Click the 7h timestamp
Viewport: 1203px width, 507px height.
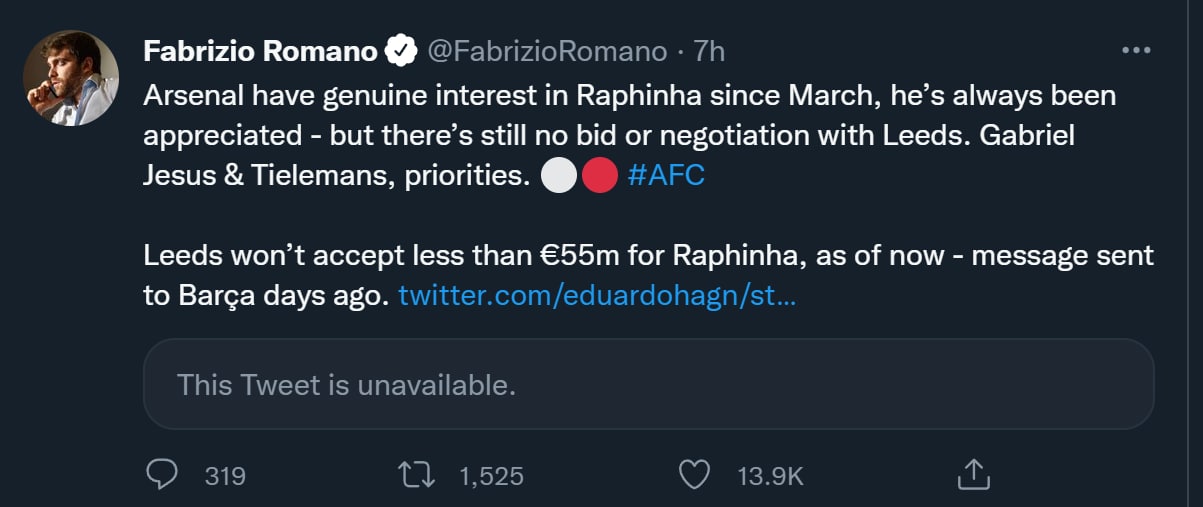[708, 50]
